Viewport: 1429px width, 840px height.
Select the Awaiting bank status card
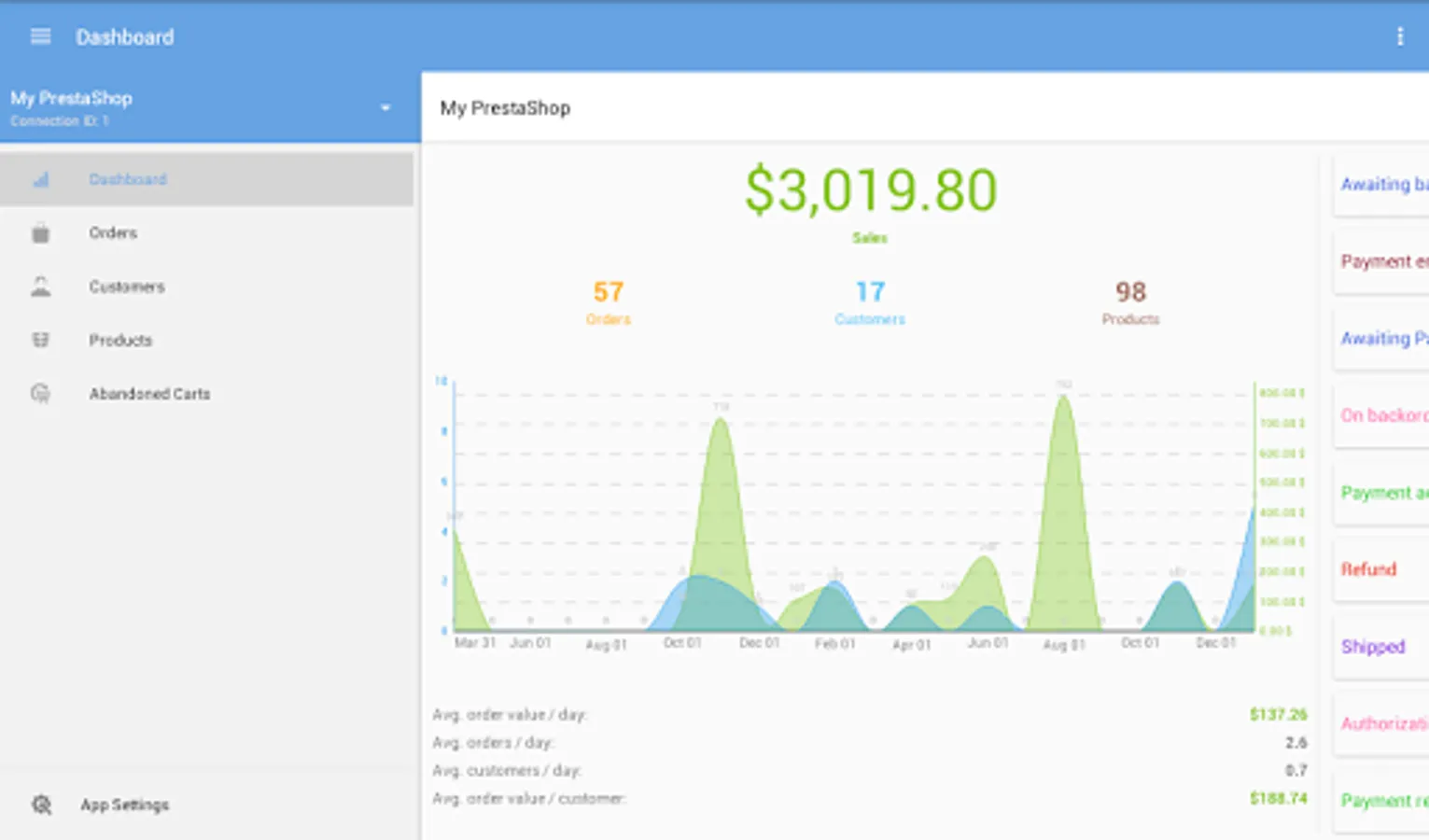(x=1381, y=185)
